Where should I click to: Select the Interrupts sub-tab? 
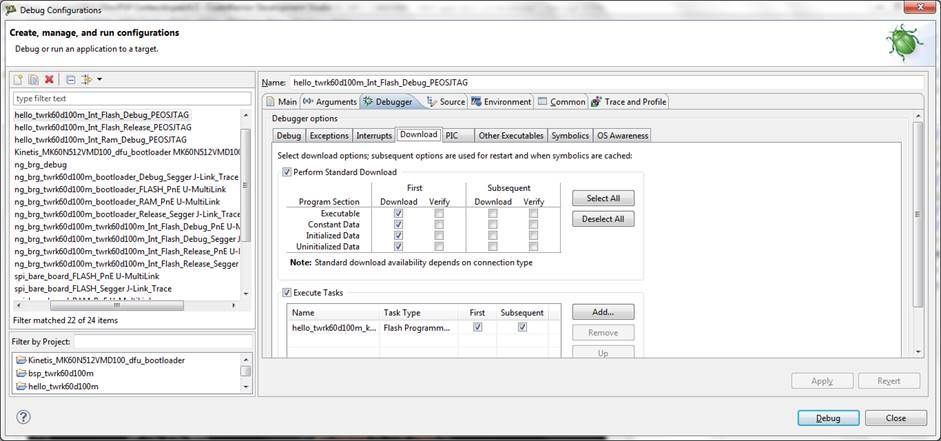click(x=374, y=136)
